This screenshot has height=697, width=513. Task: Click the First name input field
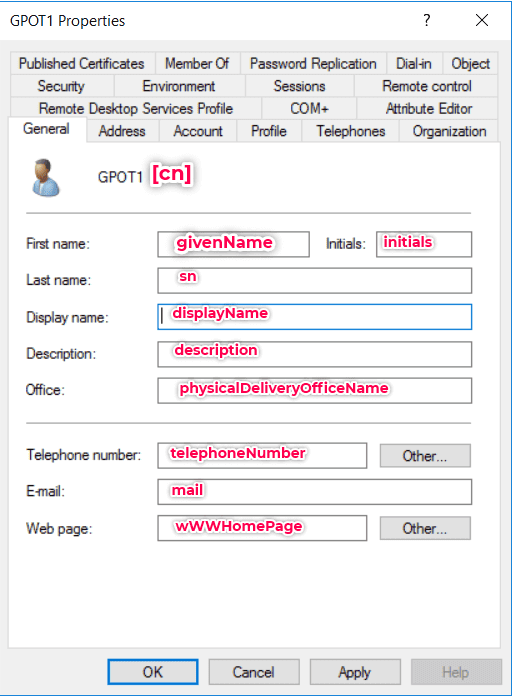233,244
